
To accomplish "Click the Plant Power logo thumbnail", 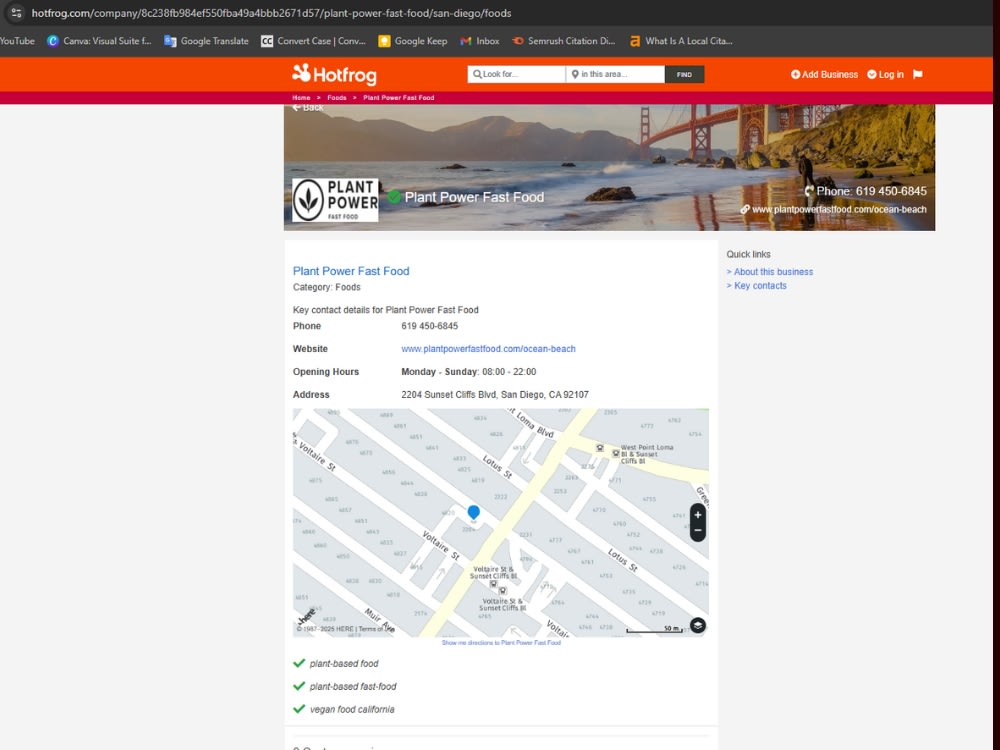I will pyautogui.click(x=335, y=200).
